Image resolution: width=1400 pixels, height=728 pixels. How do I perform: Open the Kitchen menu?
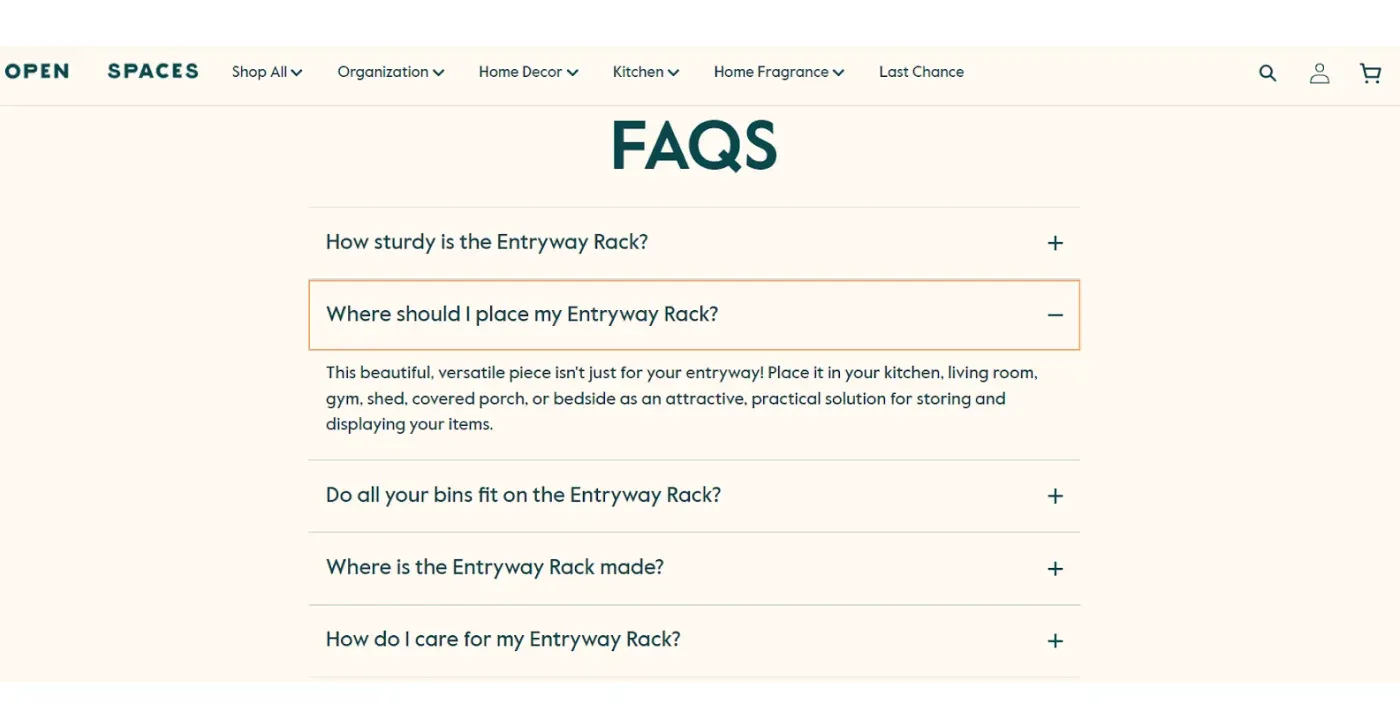click(x=645, y=72)
